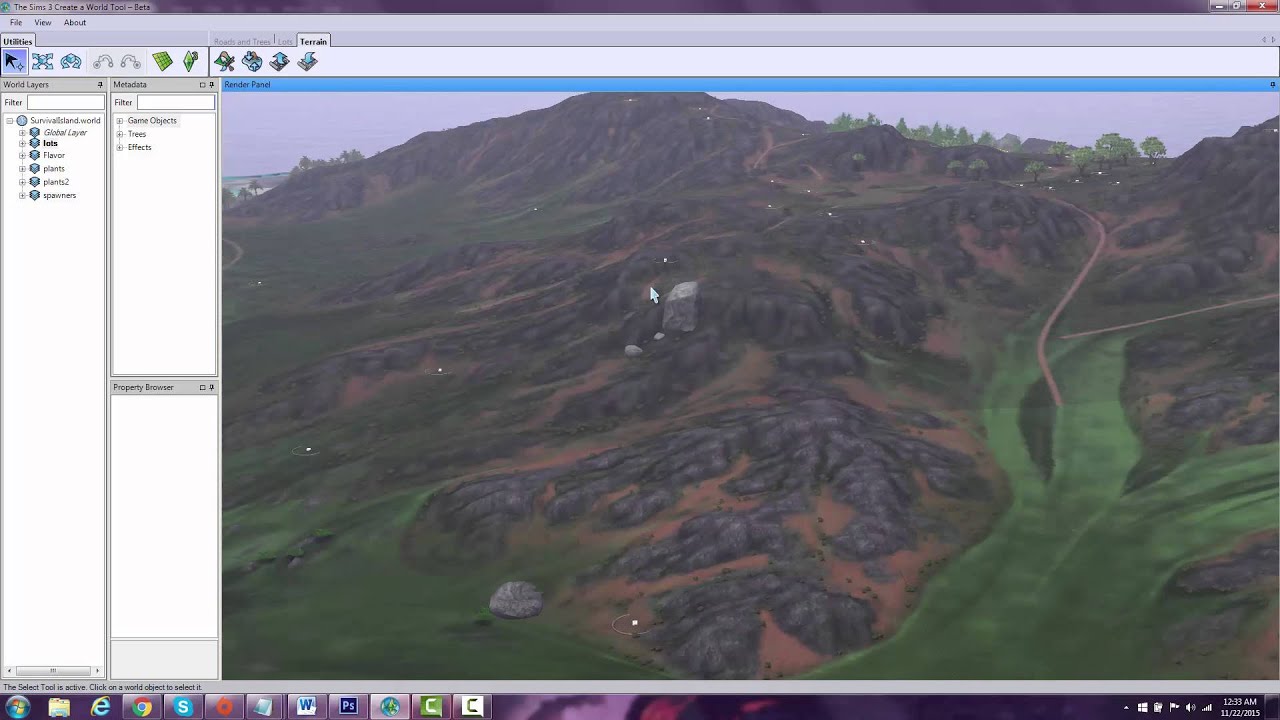Open Origin from the taskbar
This screenshot has width=1280, height=720.
pyautogui.click(x=224, y=707)
